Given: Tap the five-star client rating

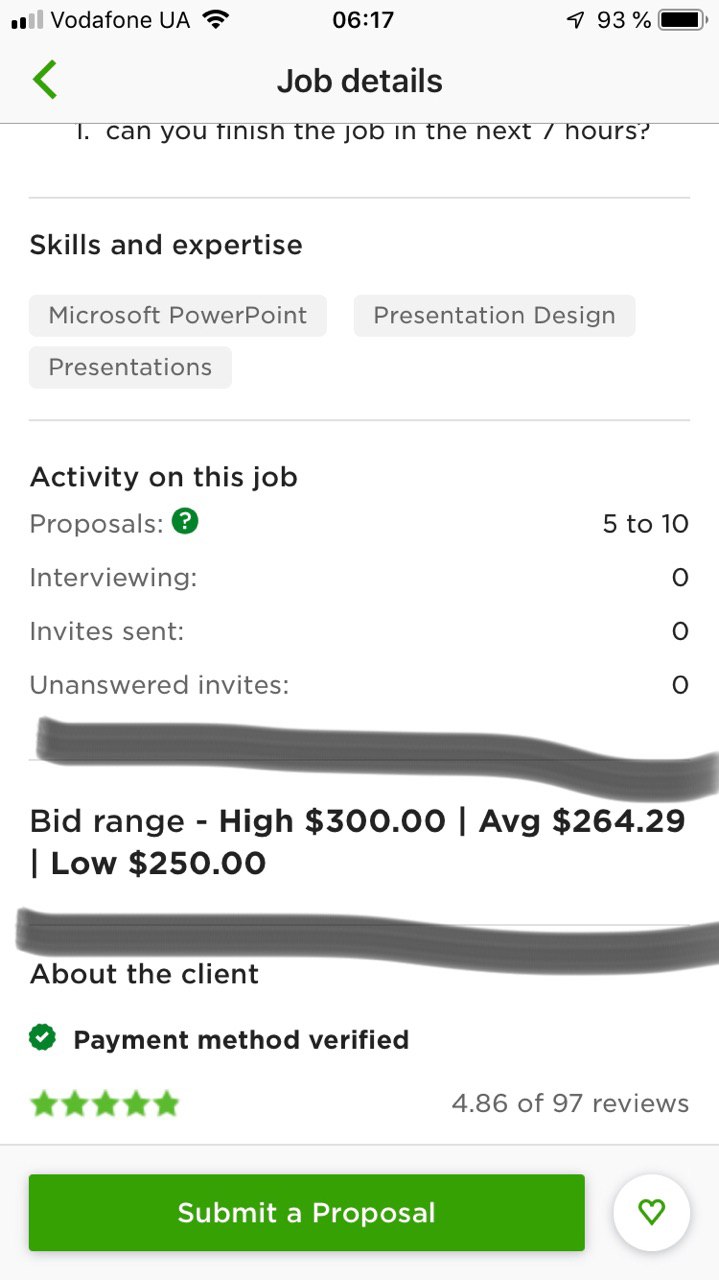Looking at the screenshot, I should coord(104,1104).
